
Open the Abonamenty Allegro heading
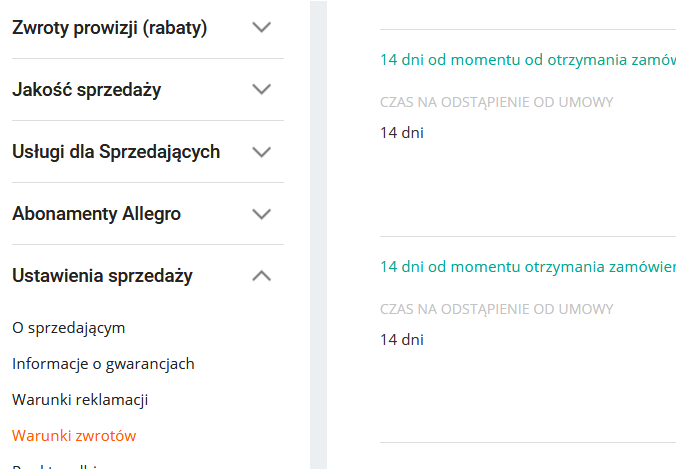[x=97, y=214]
